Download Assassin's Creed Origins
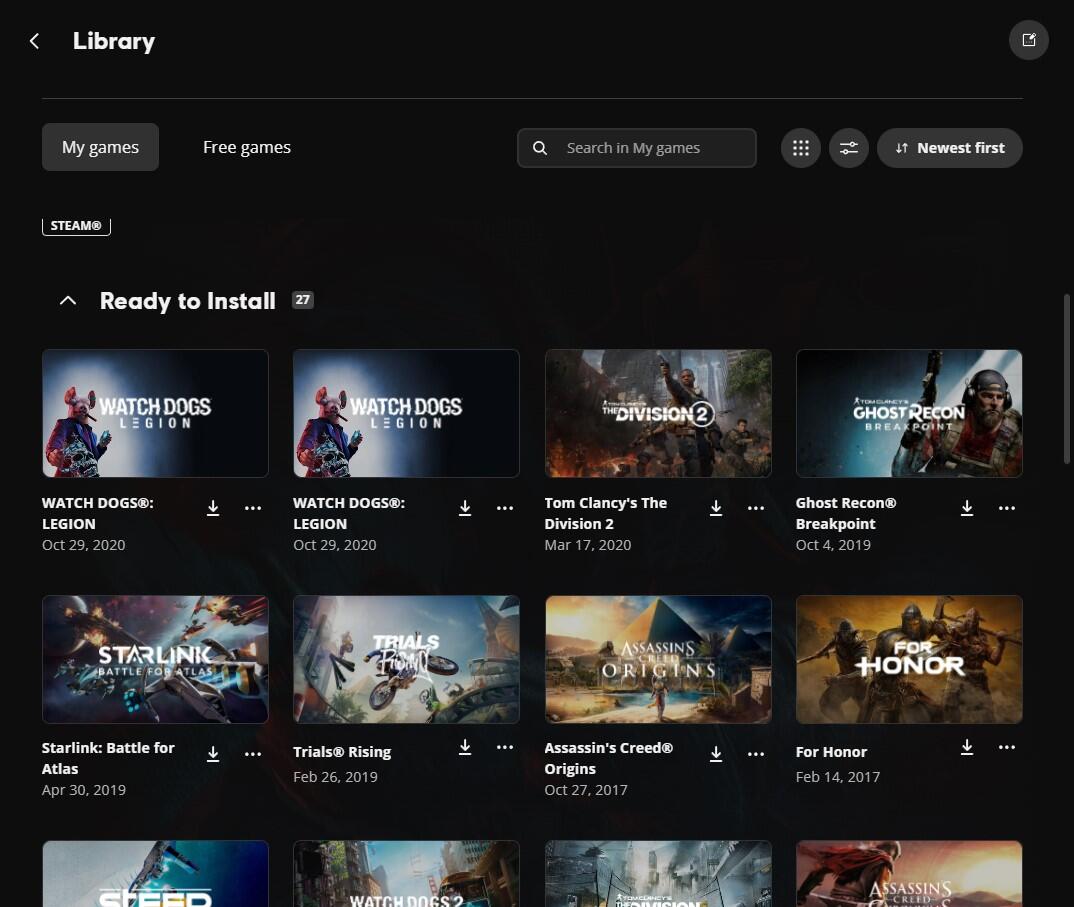Image resolution: width=1074 pixels, height=907 pixels. click(x=716, y=754)
